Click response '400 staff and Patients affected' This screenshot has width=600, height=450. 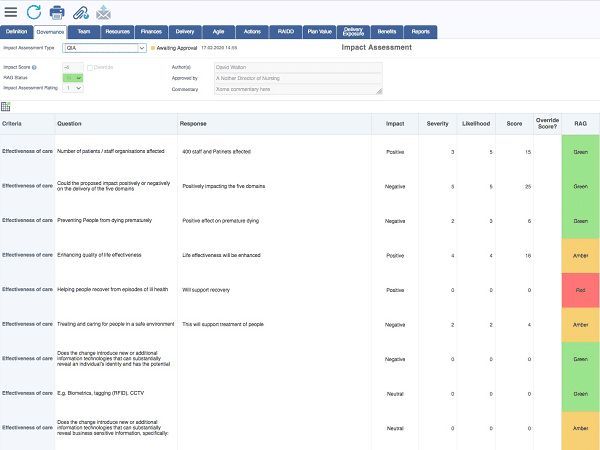(x=217, y=152)
